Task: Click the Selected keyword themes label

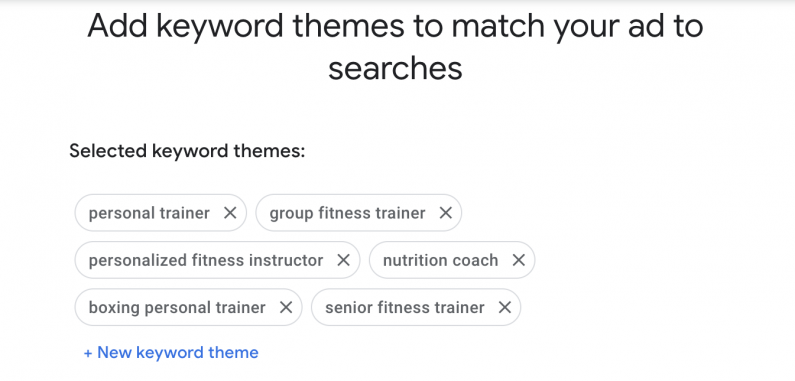Action: [187, 151]
